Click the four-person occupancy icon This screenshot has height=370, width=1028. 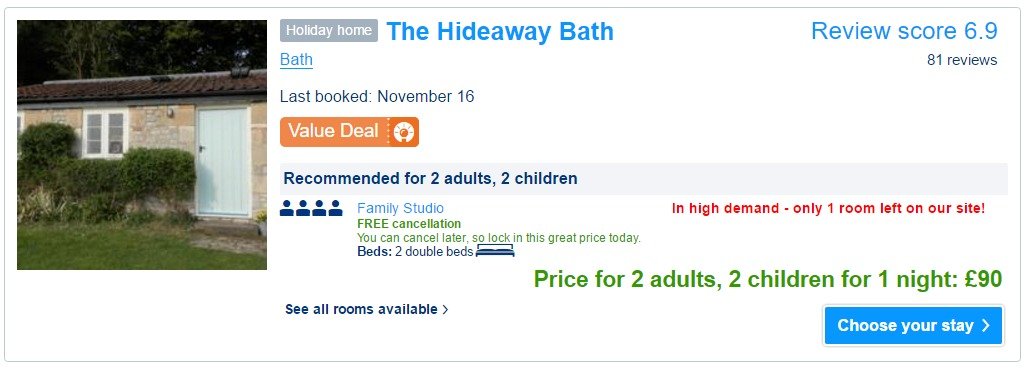point(311,209)
